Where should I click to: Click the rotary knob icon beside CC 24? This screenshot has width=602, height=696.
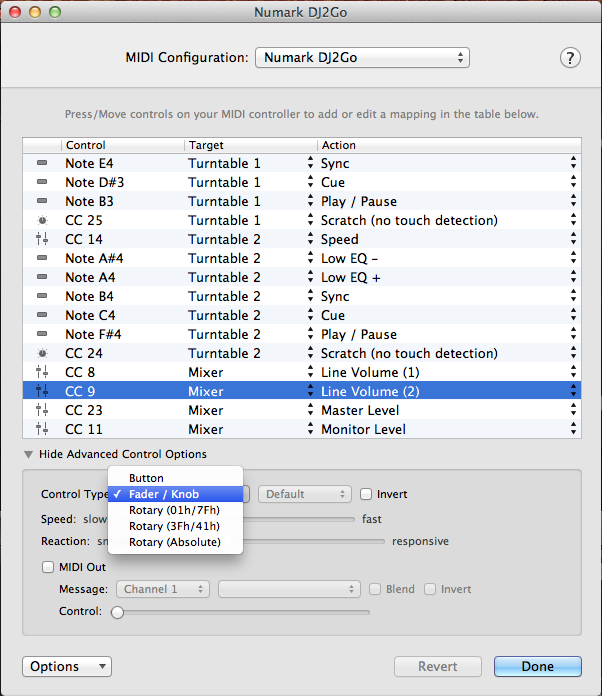pos(42,353)
